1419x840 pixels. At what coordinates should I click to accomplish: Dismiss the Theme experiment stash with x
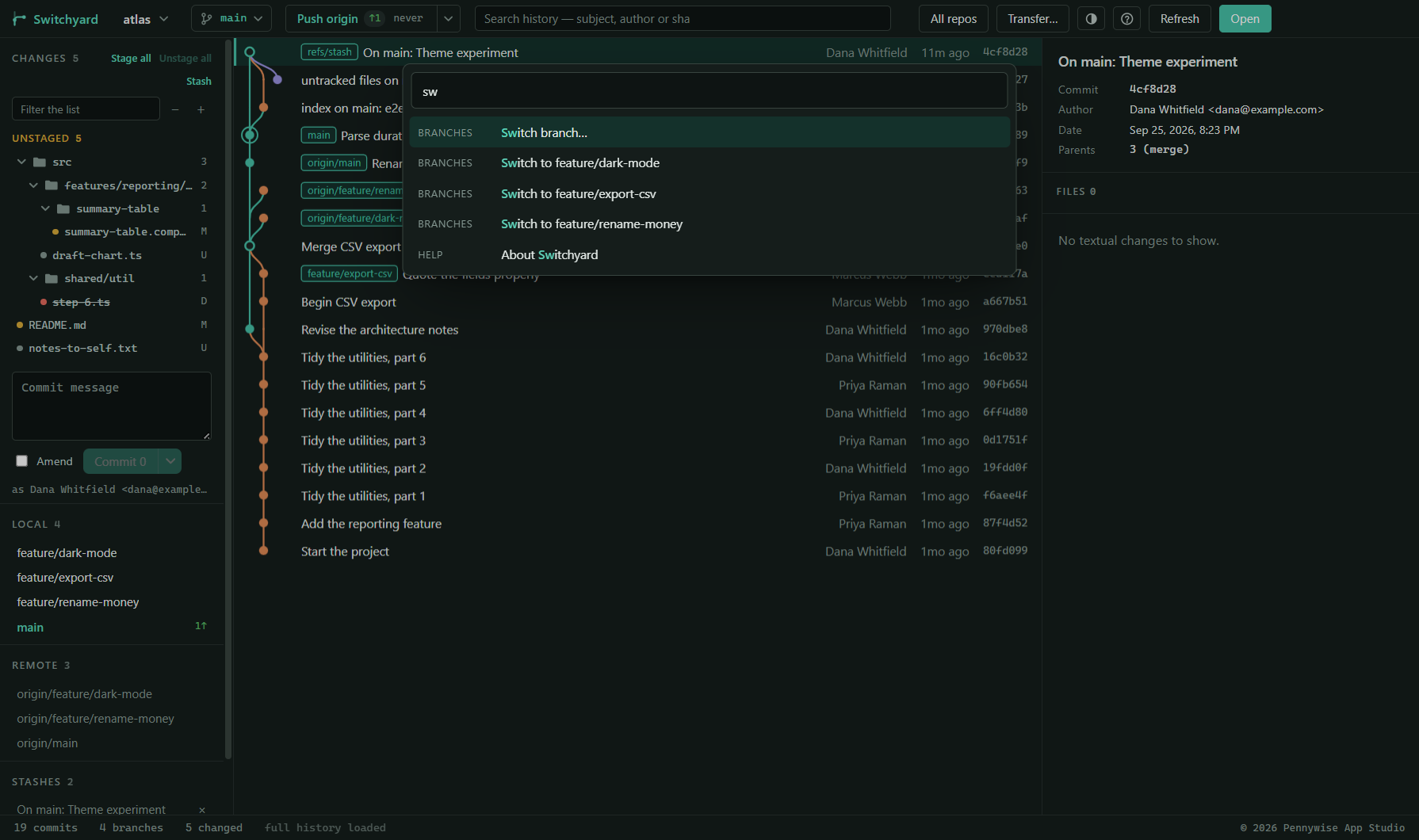pos(202,810)
